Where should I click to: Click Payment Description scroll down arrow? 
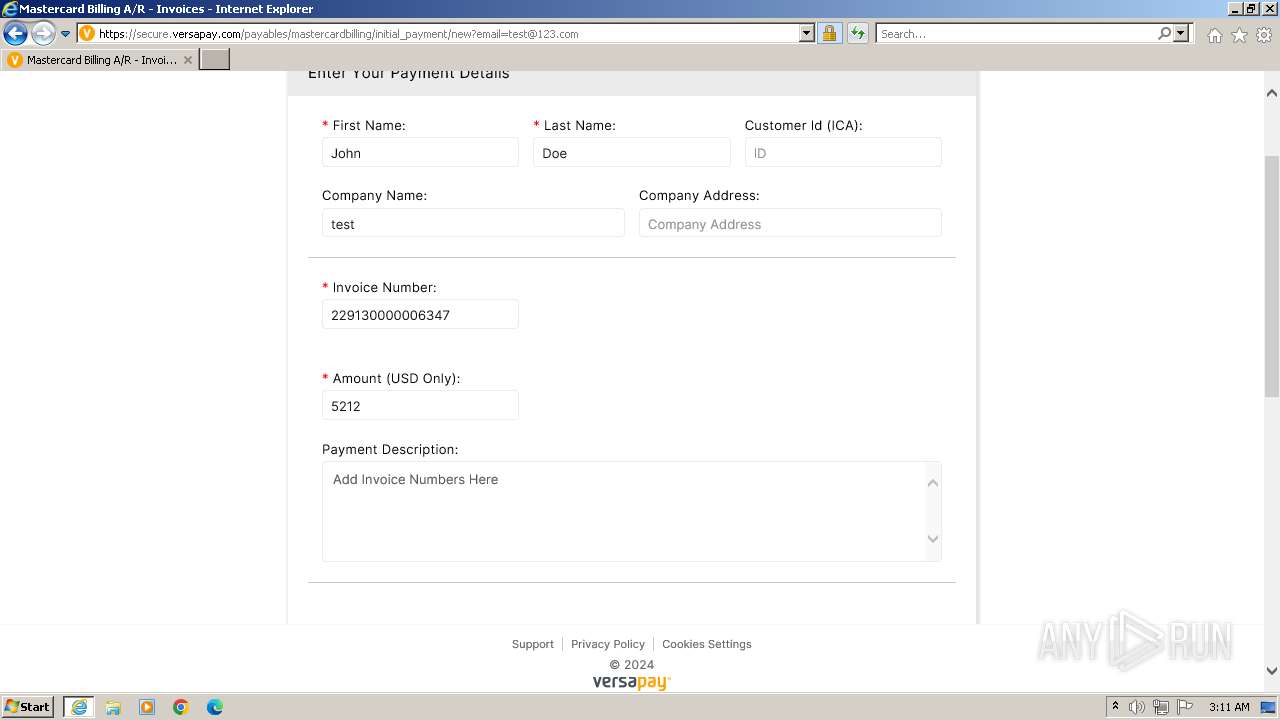pos(933,539)
